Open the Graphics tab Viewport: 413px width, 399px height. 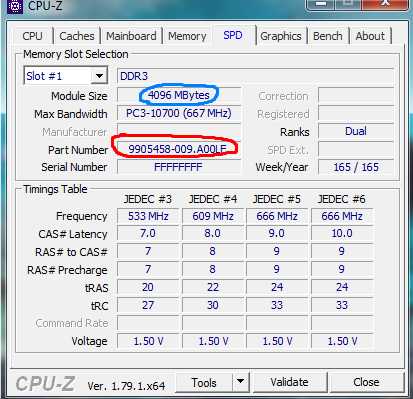pos(281,36)
